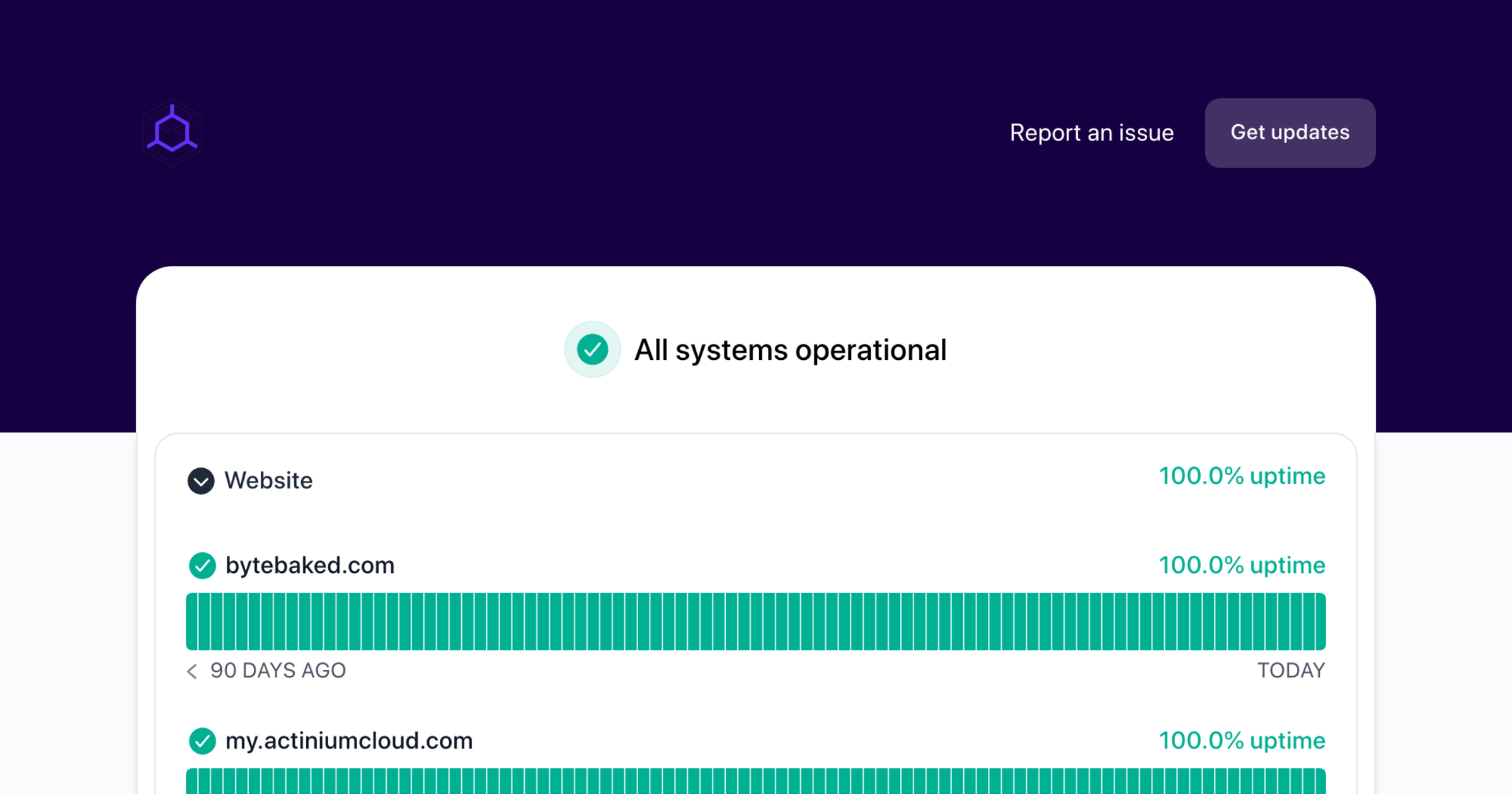Click the 100.0% uptime link for Website

tap(1242, 477)
